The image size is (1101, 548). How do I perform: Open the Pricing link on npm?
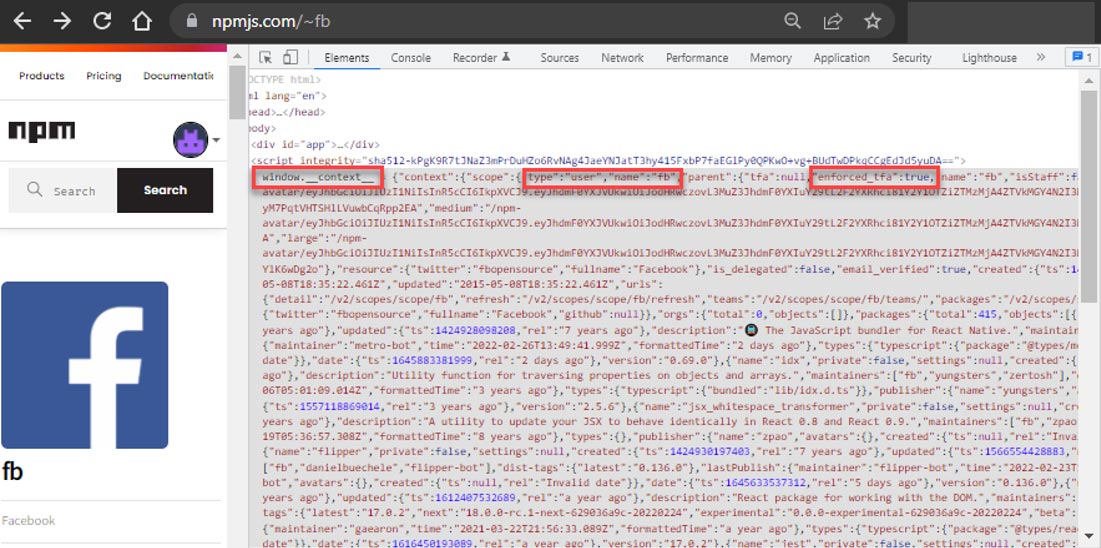[x=104, y=76]
